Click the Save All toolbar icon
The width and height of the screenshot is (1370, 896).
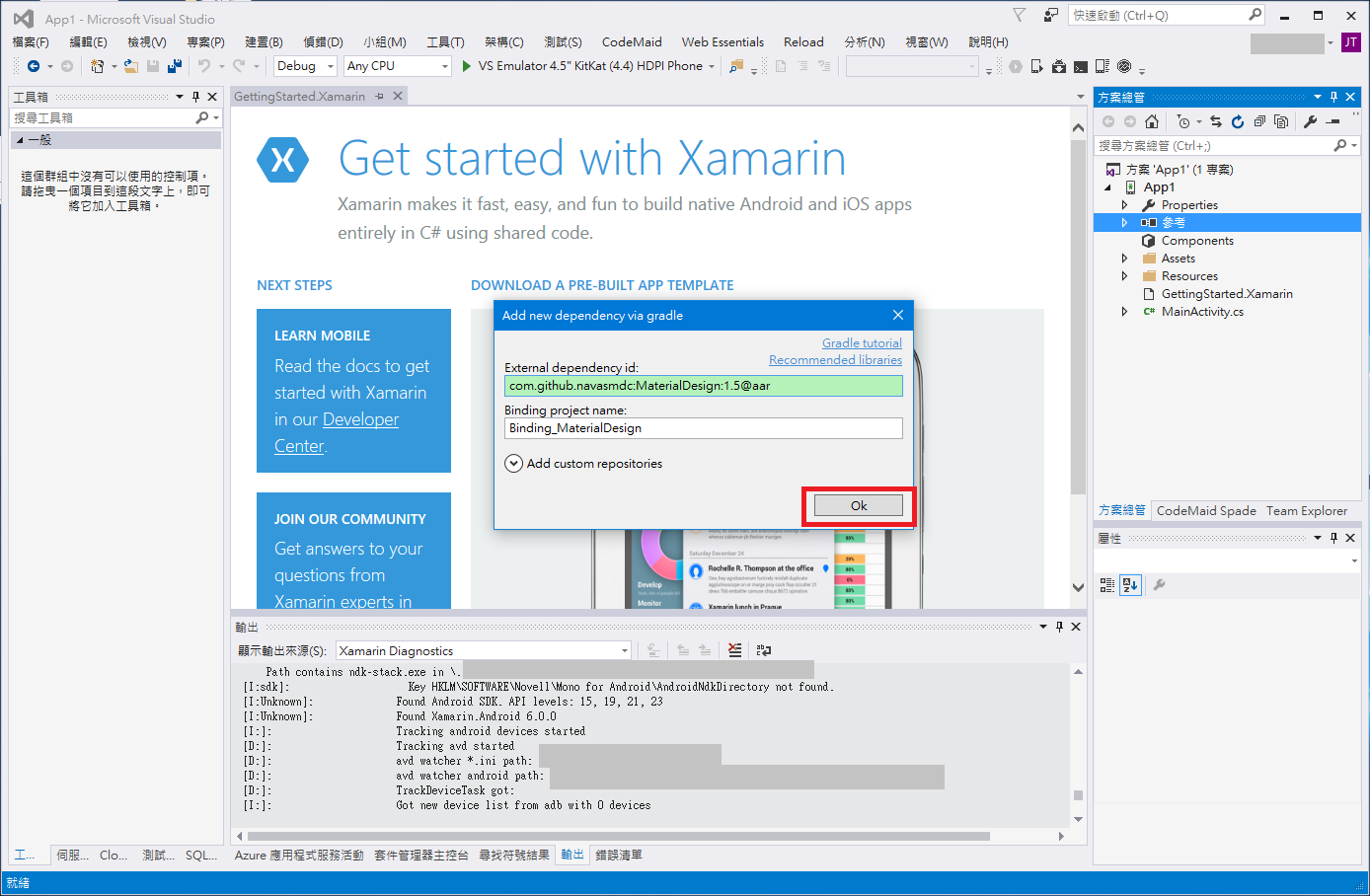(175, 66)
